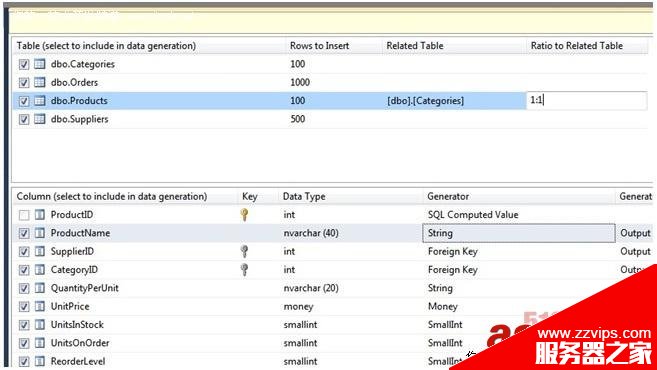Image resolution: width=657 pixels, height=370 pixels.
Task: Open the ProductName generator String dropdown
Action: 519,233
